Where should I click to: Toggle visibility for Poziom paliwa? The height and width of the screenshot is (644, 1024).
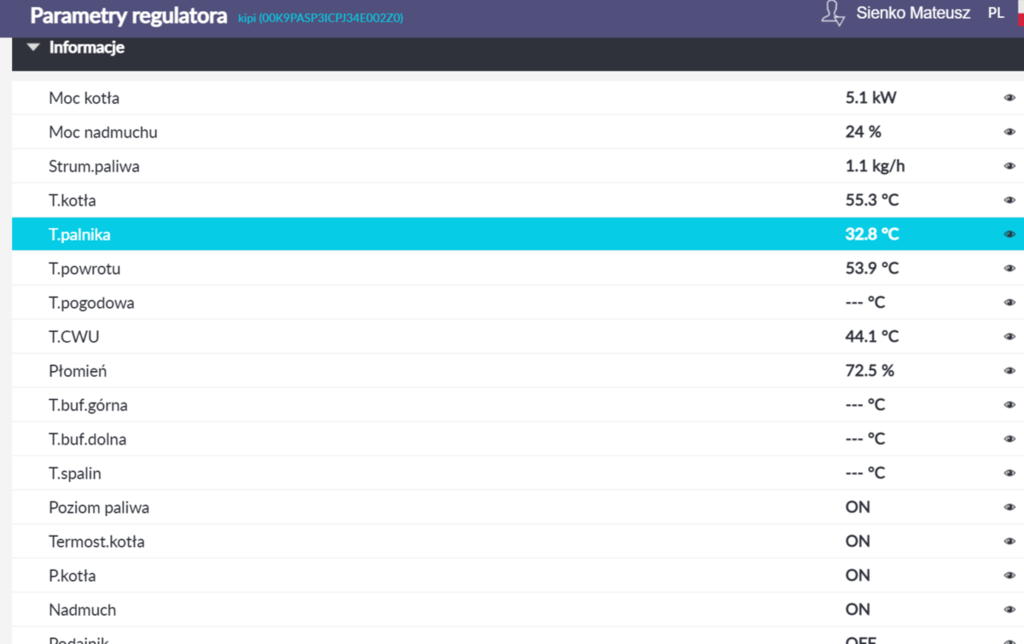(x=1009, y=507)
